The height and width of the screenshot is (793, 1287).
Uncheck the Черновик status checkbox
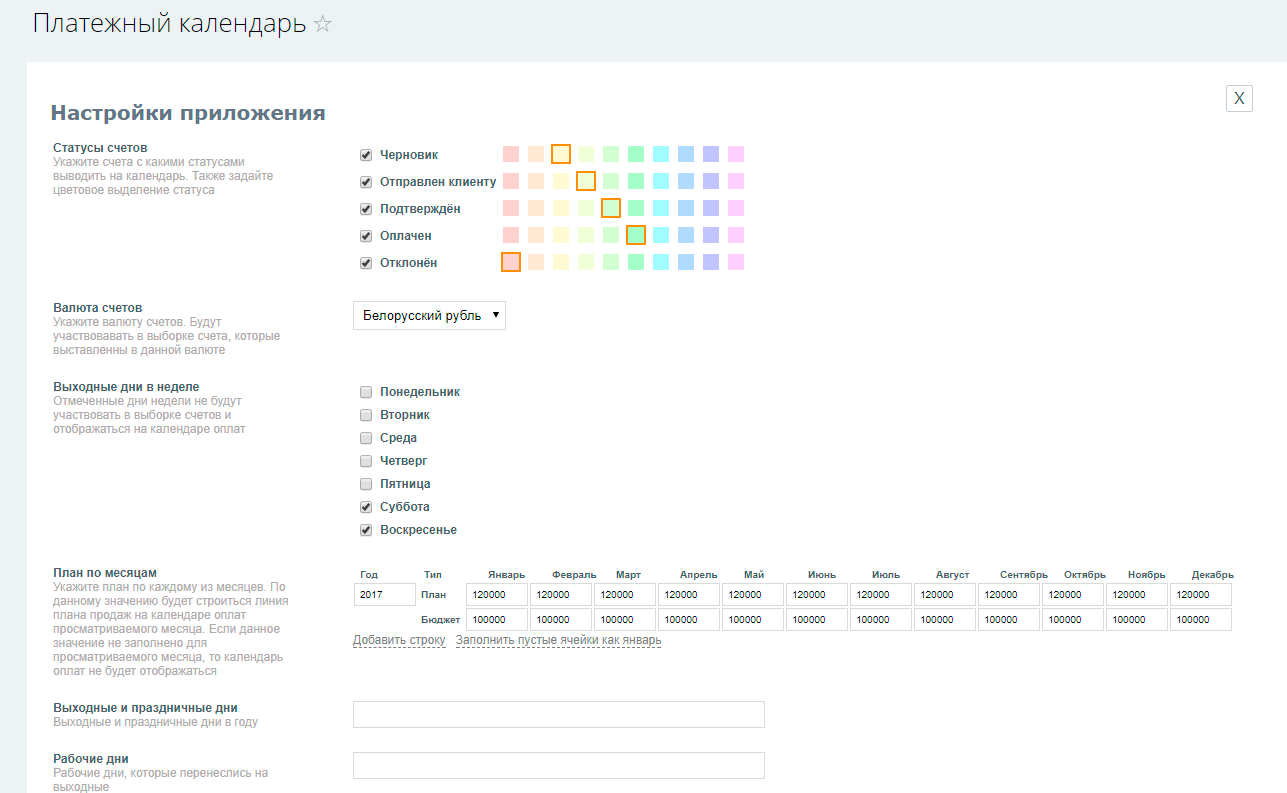366,155
